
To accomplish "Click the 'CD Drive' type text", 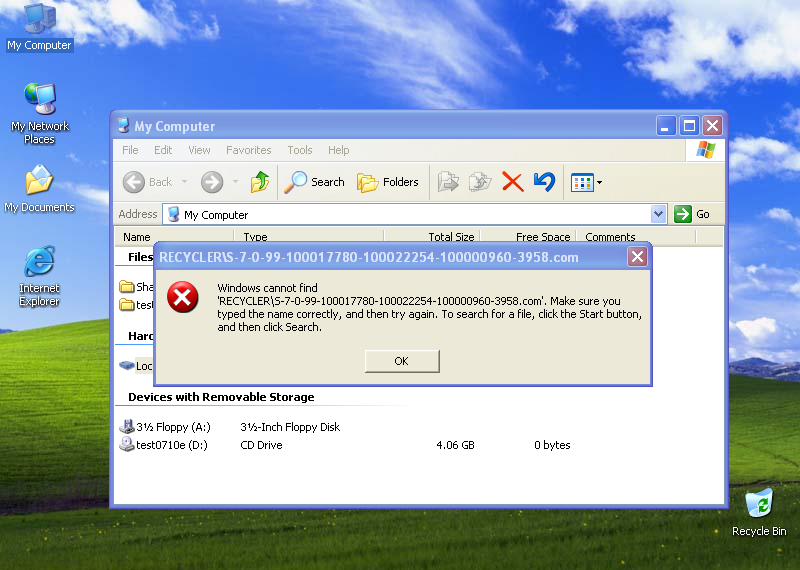I will (x=261, y=445).
